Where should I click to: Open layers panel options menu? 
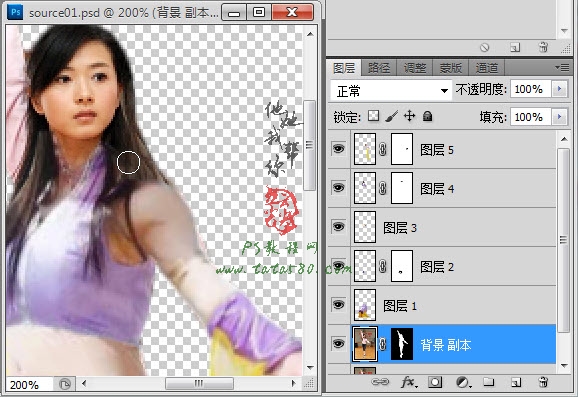pyautogui.click(x=562, y=67)
